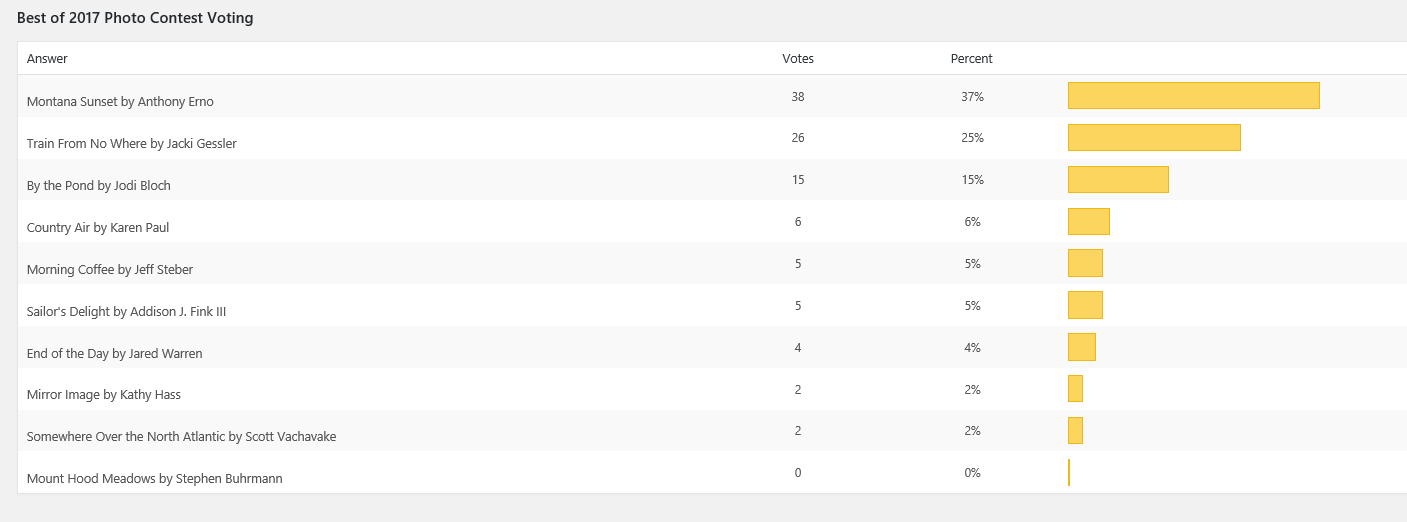Click Sailor's Delight by Addison J. Fink III
Image resolution: width=1407 pixels, height=522 pixels.
(126, 312)
